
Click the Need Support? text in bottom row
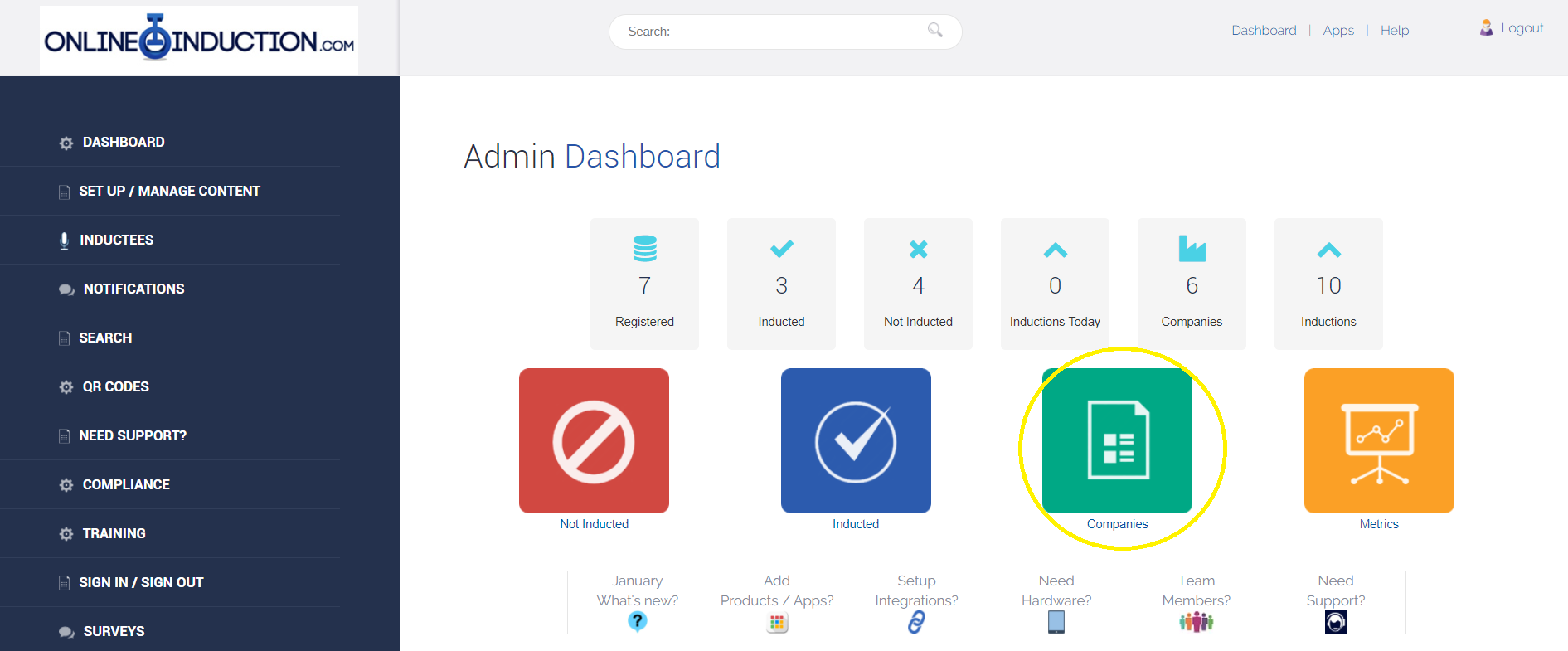1335,590
